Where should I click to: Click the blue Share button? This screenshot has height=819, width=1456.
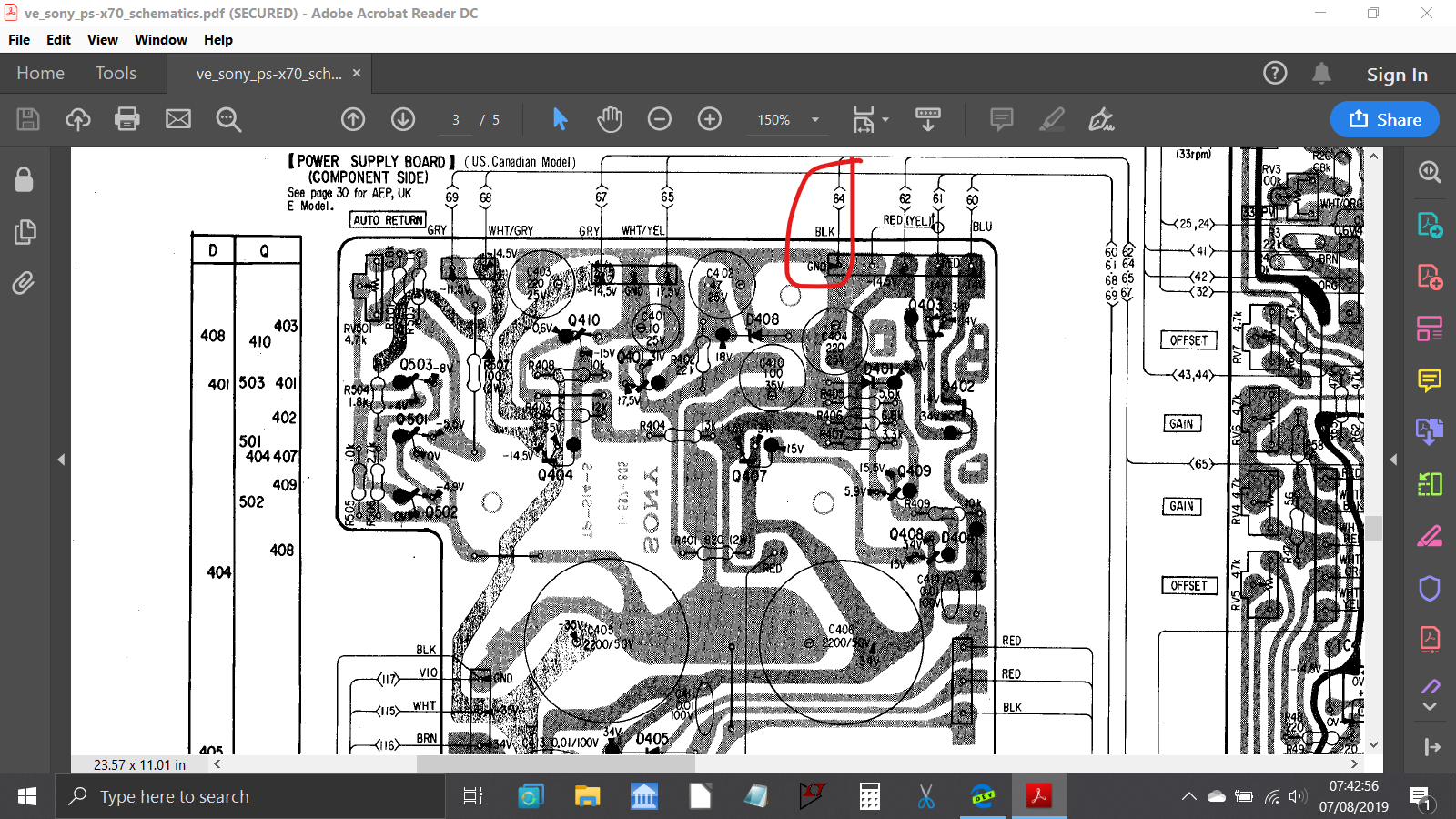[1385, 119]
